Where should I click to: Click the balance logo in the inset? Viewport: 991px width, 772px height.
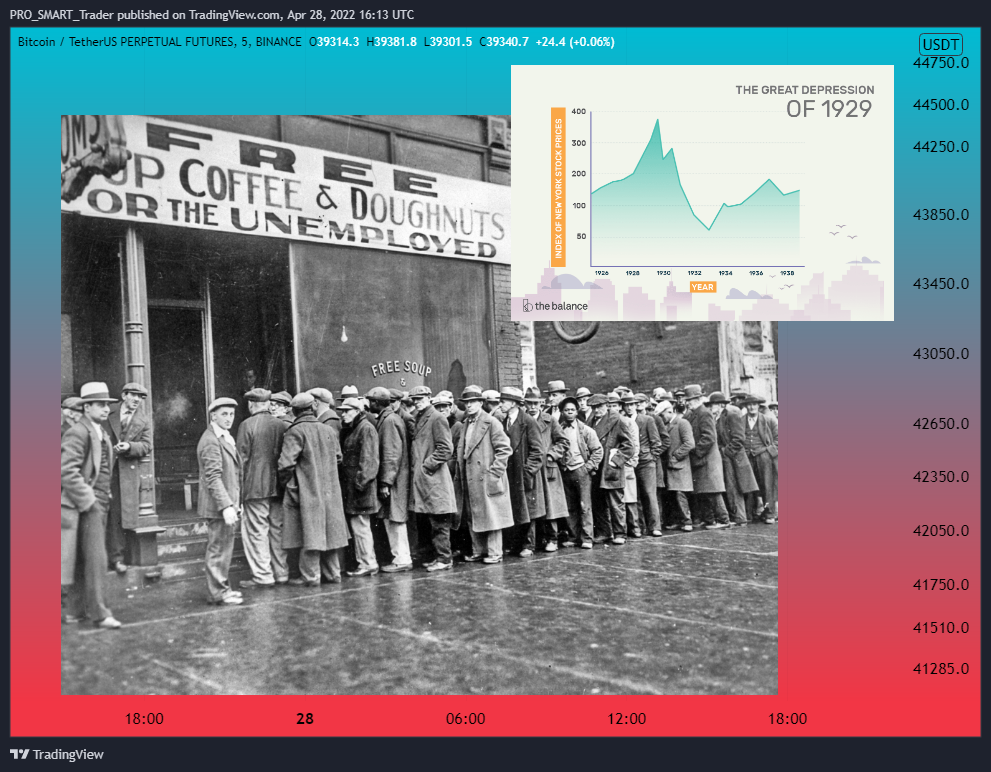pyautogui.click(x=555, y=306)
